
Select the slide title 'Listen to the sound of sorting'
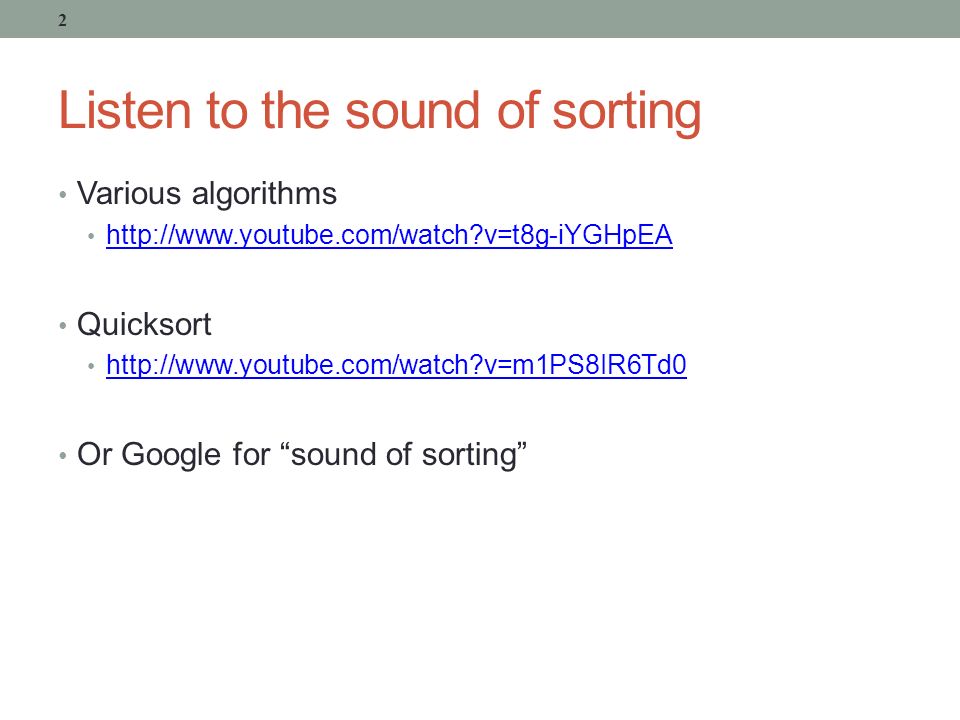380,112
